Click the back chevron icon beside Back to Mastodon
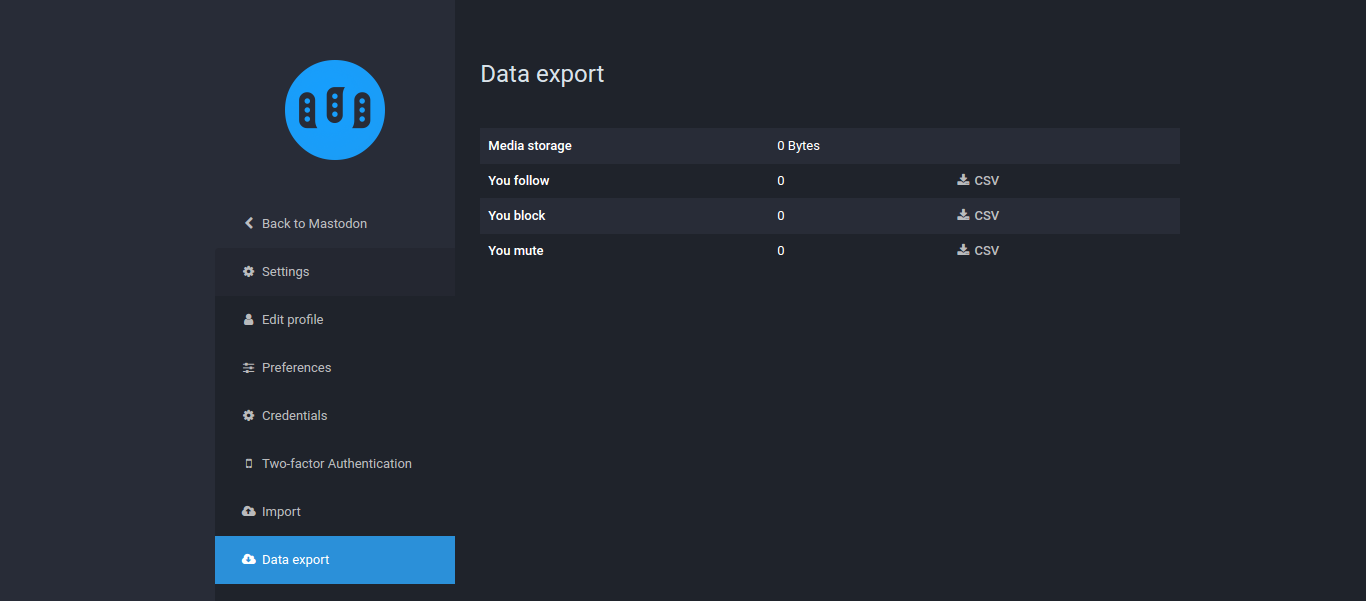 coord(249,223)
